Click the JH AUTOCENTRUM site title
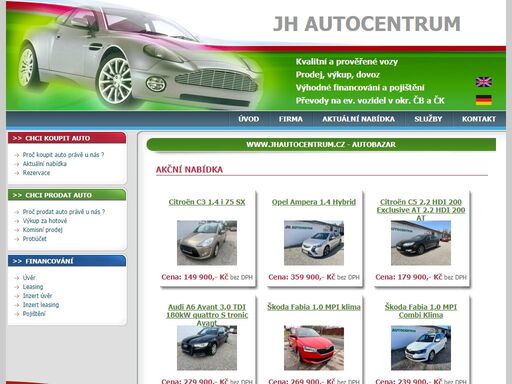 pos(367,24)
